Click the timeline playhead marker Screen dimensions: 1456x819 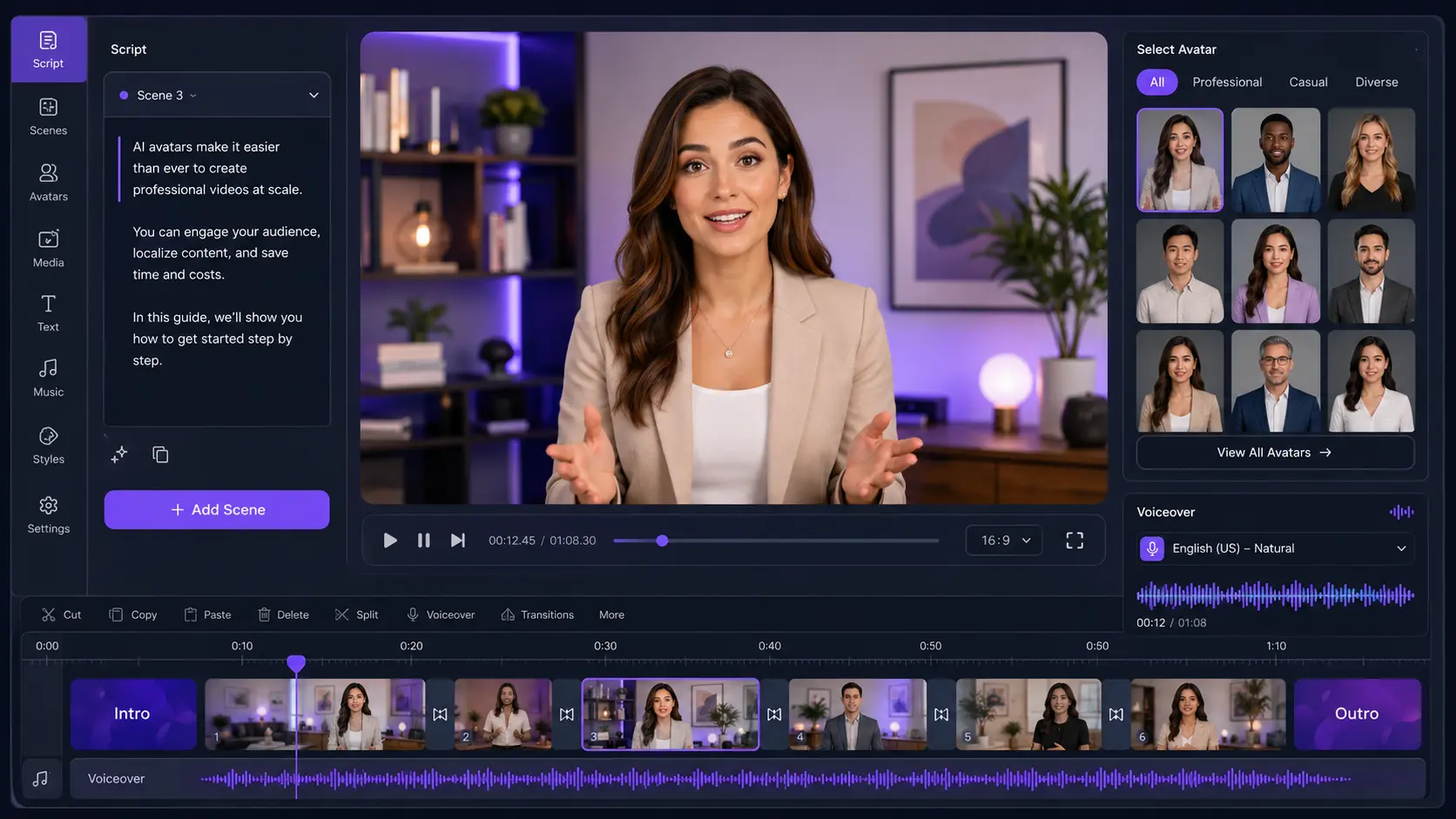pos(296,663)
